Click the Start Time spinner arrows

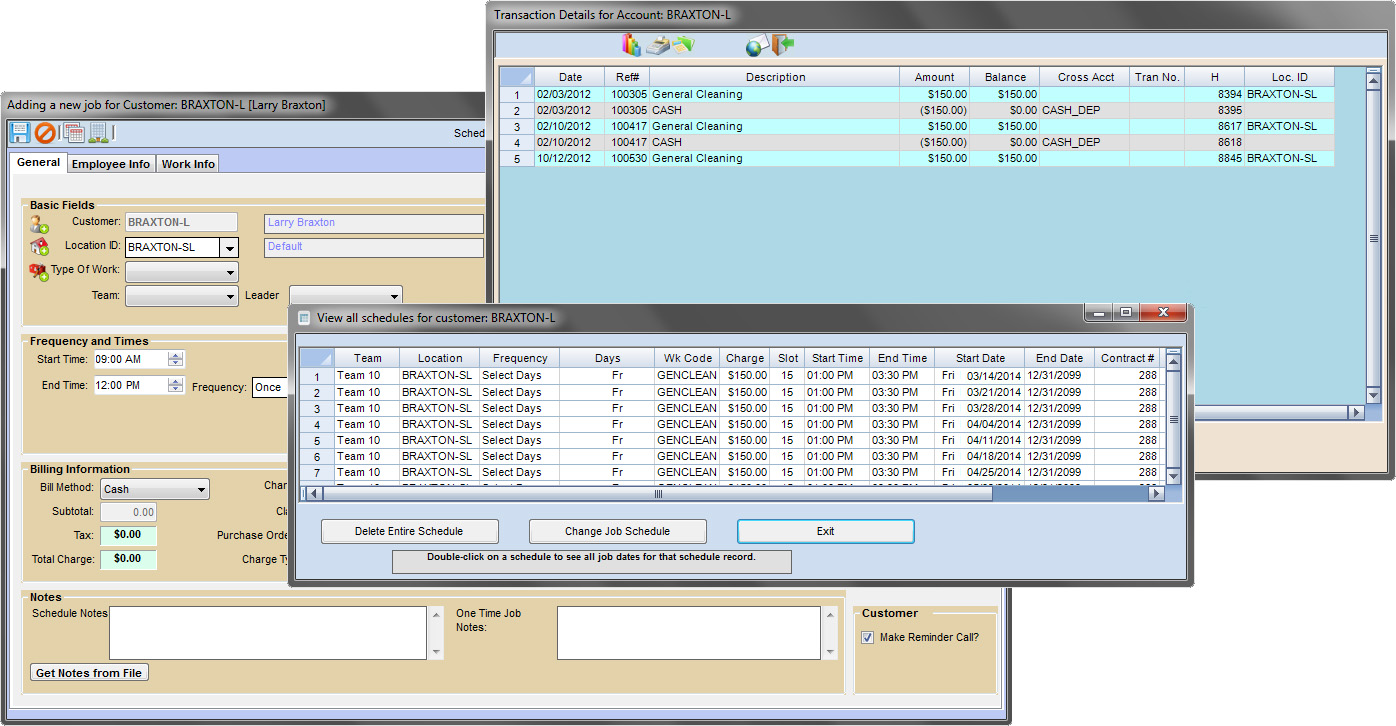(x=176, y=359)
